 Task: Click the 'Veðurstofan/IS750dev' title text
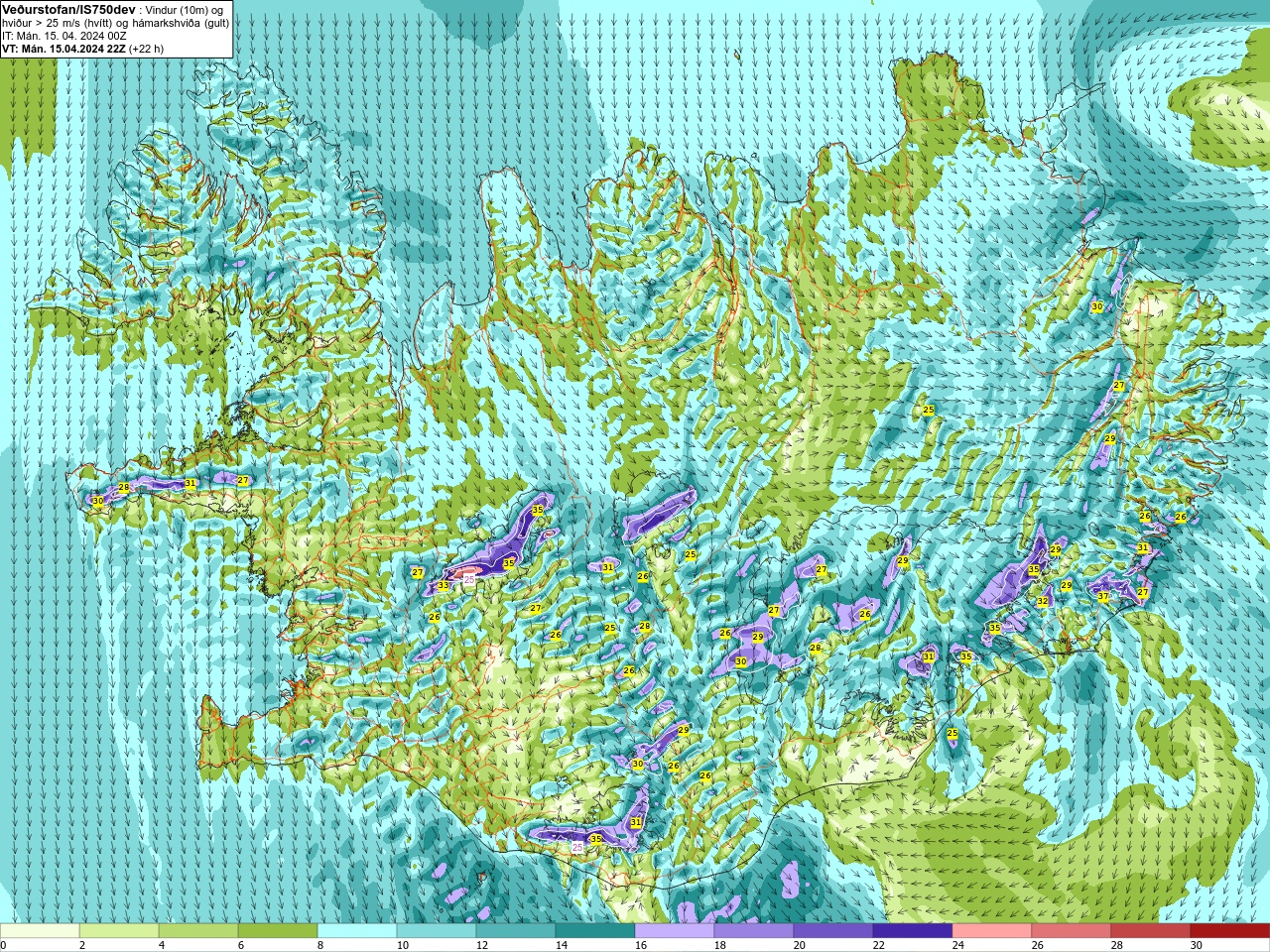pos(68,9)
